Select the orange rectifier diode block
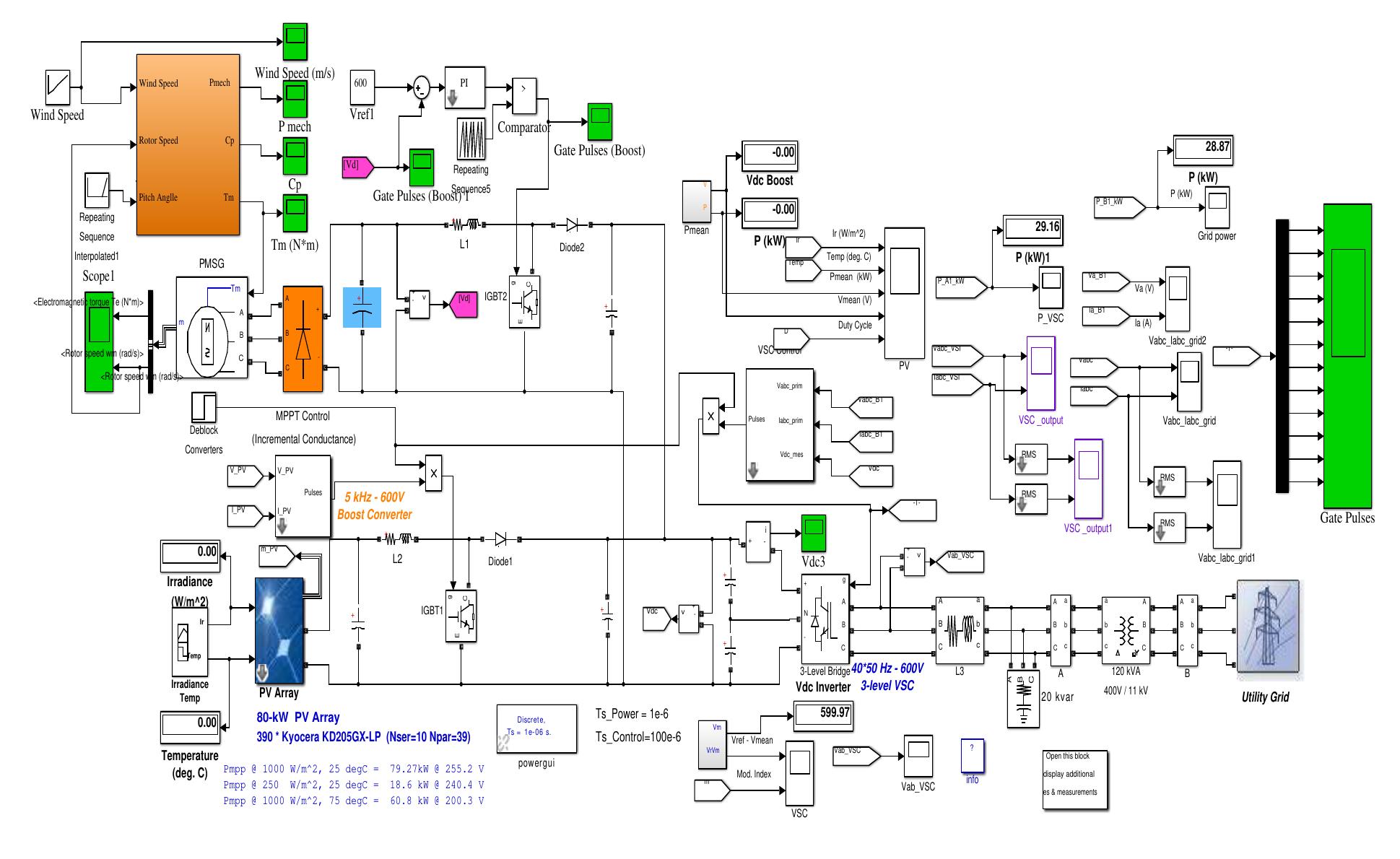Screen dimensions: 1400x859 (x=303, y=339)
